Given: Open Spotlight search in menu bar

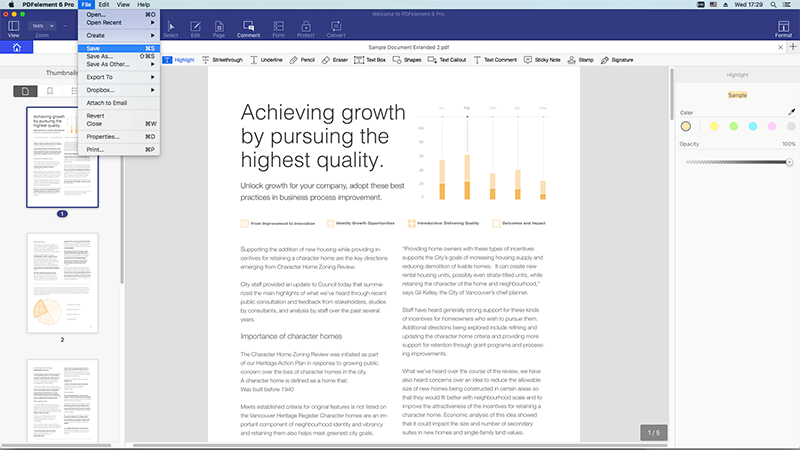Looking at the screenshot, I should click(x=773, y=5).
